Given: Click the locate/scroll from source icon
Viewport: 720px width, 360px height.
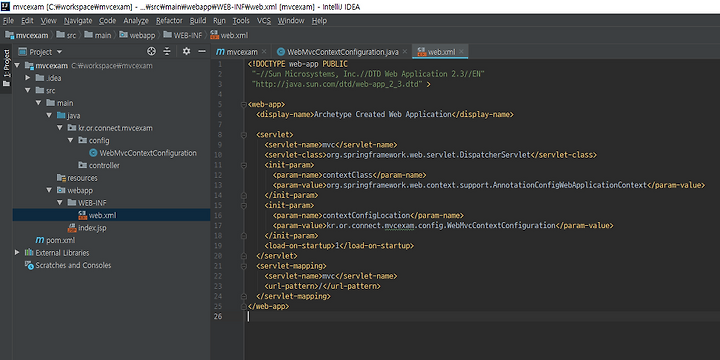Looking at the screenshot, I should pos(151,51).
